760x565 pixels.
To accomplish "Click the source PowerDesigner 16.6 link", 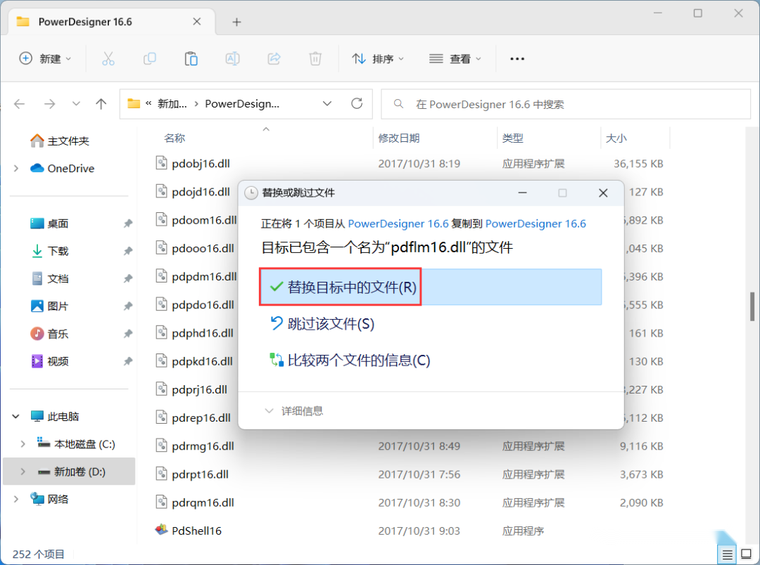I will [398, 223].
